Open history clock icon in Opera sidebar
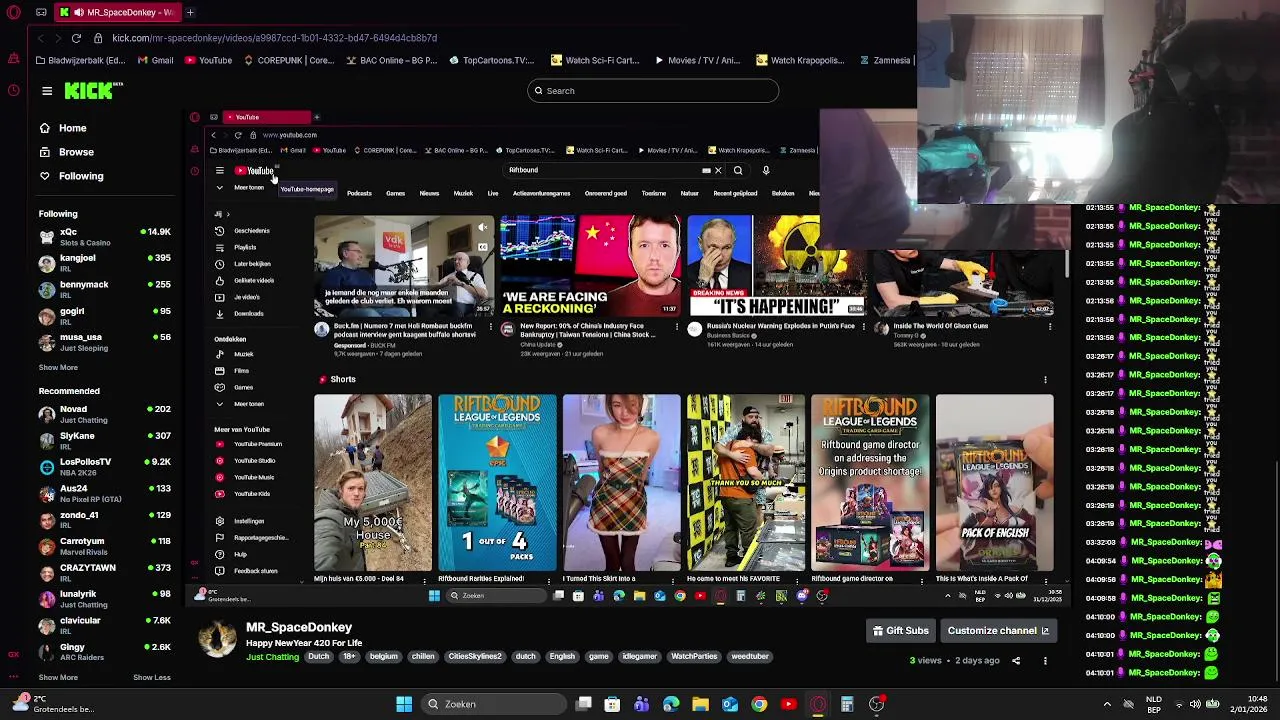1280x720 pixels. pyautogui.click(x=13, y=90)
